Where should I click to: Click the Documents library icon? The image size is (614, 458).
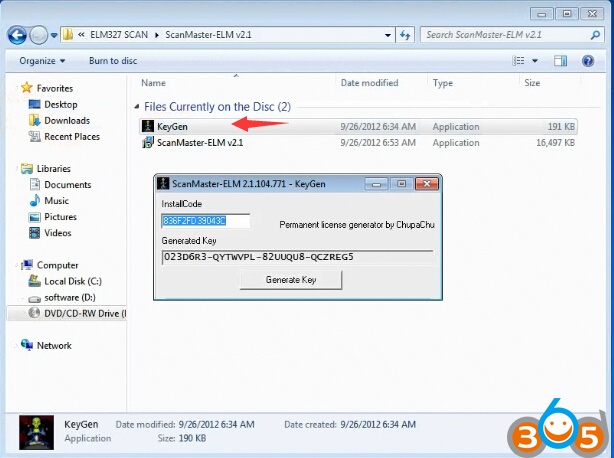tap(35, 184)
